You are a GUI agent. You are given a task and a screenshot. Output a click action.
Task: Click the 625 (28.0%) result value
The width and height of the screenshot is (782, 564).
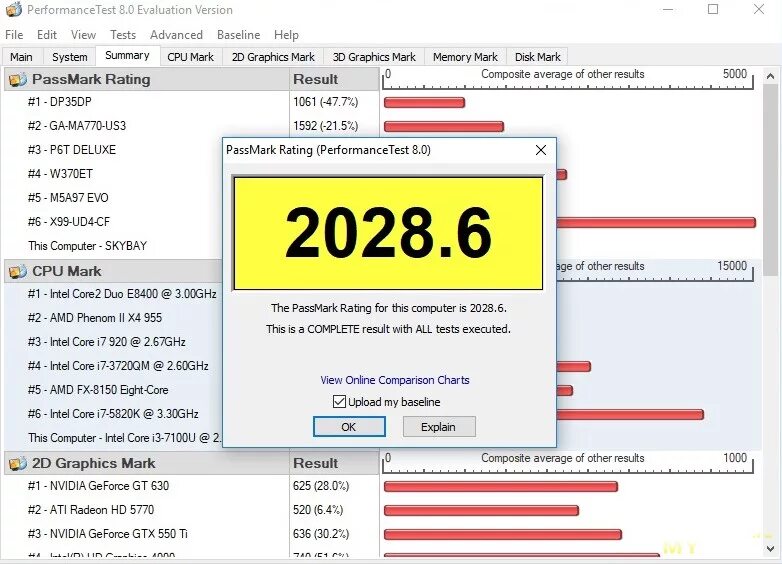(321, 486)
